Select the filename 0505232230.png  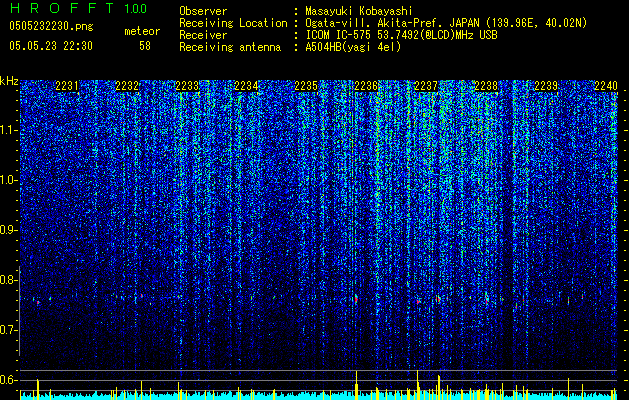(51, 26)
